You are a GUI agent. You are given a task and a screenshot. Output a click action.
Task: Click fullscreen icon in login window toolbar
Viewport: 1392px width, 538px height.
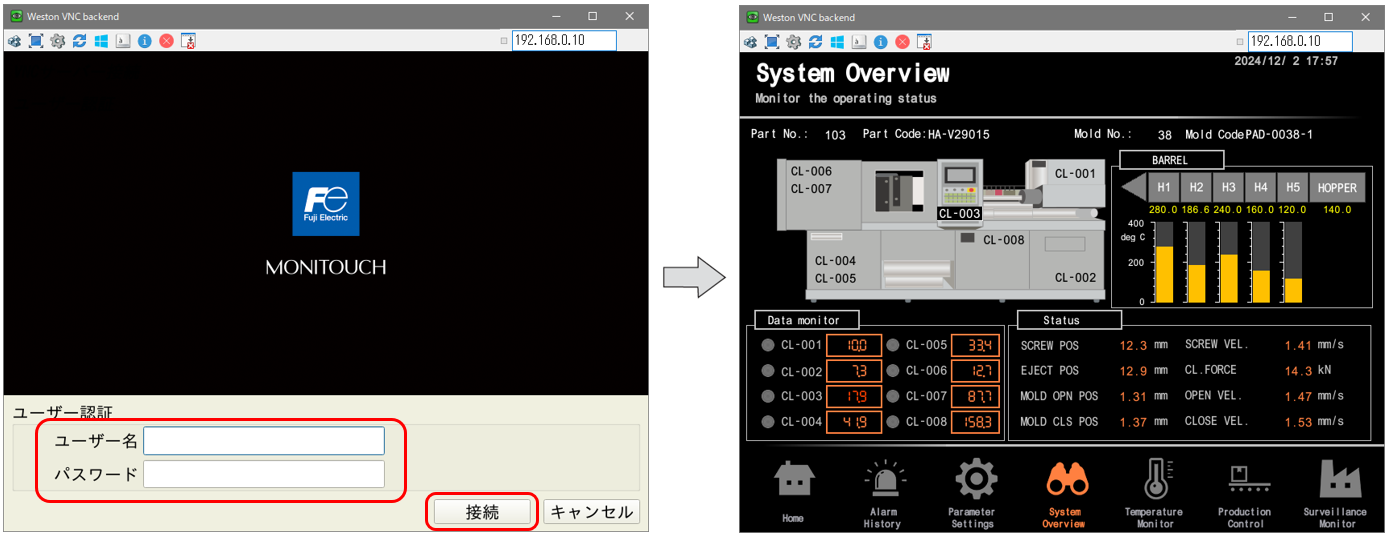36,41
